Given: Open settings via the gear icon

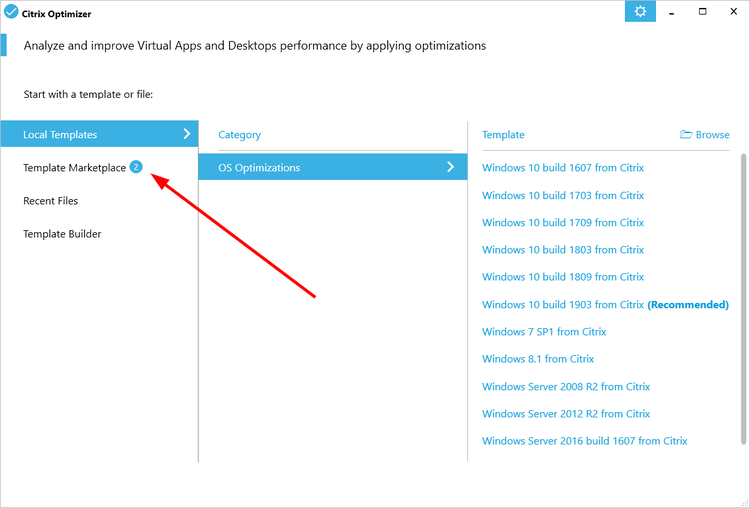Looking at the screenshot, I should (x=640, y=11).
